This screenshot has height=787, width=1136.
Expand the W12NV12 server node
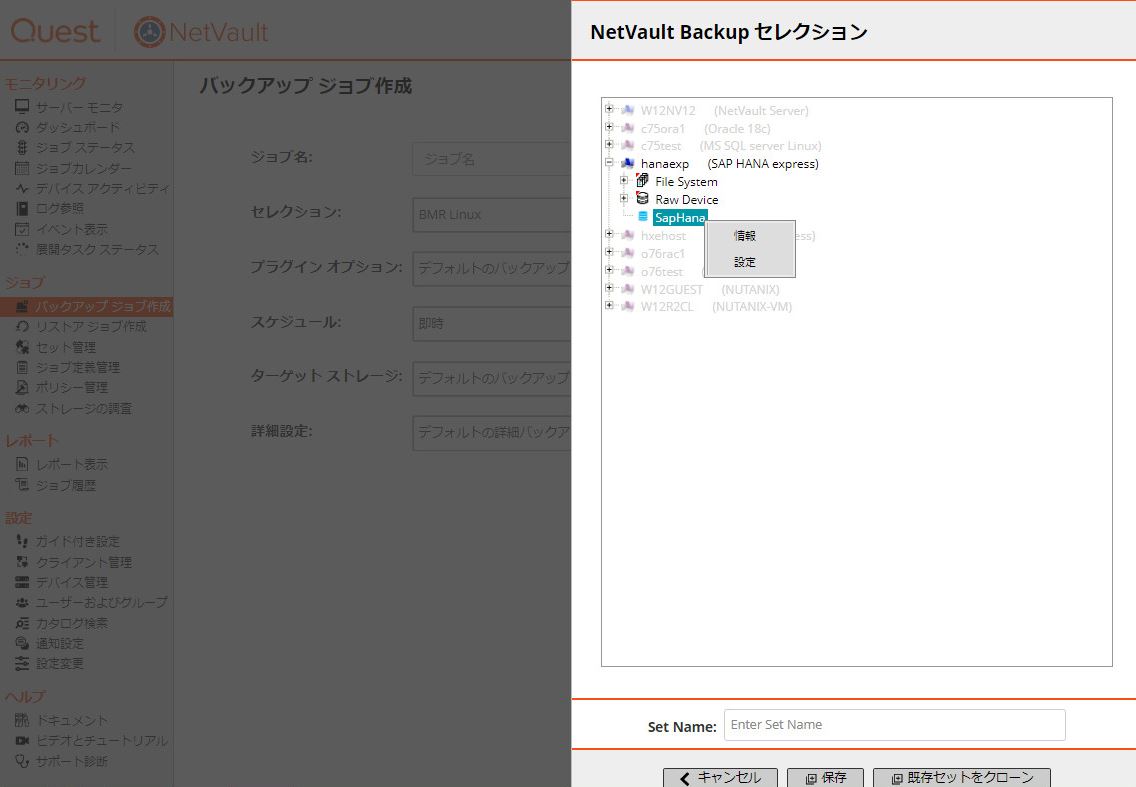pyautogui.click(x=609, y=109)
